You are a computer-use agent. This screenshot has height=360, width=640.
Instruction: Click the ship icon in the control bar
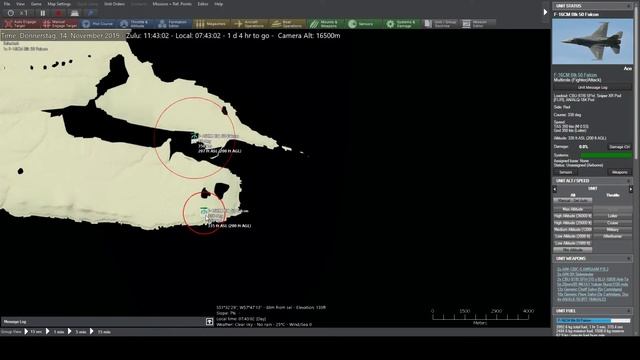tap(75, 13)
